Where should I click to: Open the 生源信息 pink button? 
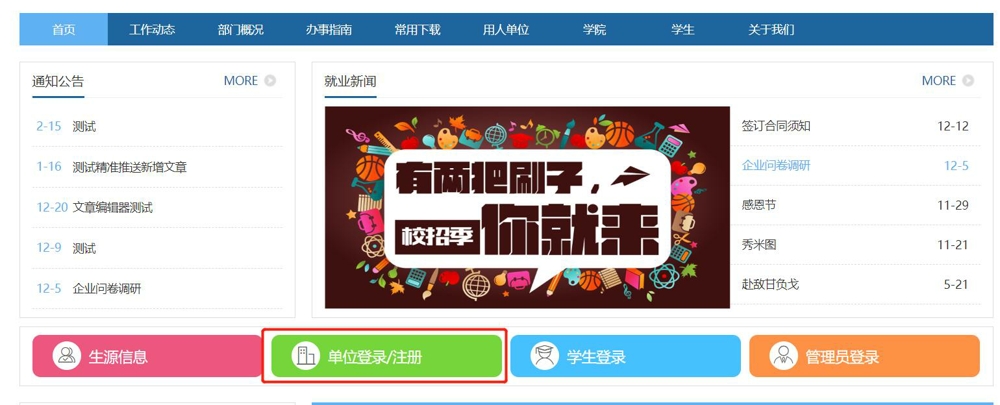(147, 356)
